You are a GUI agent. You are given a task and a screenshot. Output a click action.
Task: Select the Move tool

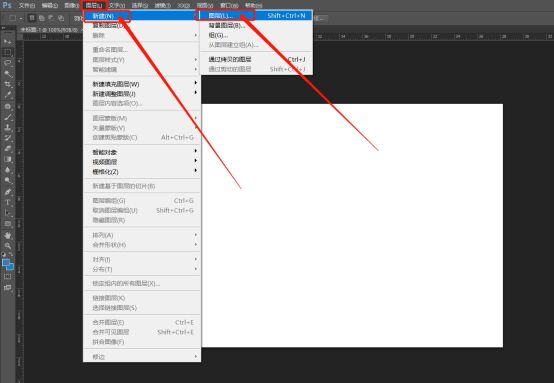click(x=7, y=42)
